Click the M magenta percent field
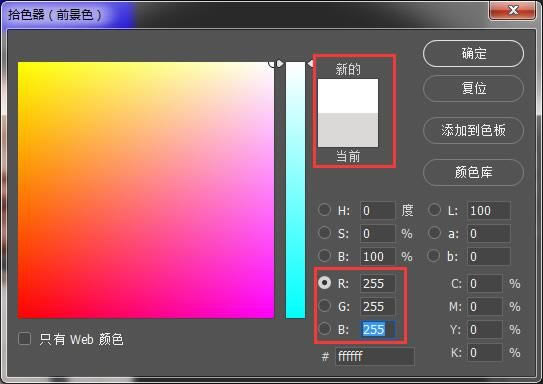This screenshot has width=543, height=384. (485, 306)
